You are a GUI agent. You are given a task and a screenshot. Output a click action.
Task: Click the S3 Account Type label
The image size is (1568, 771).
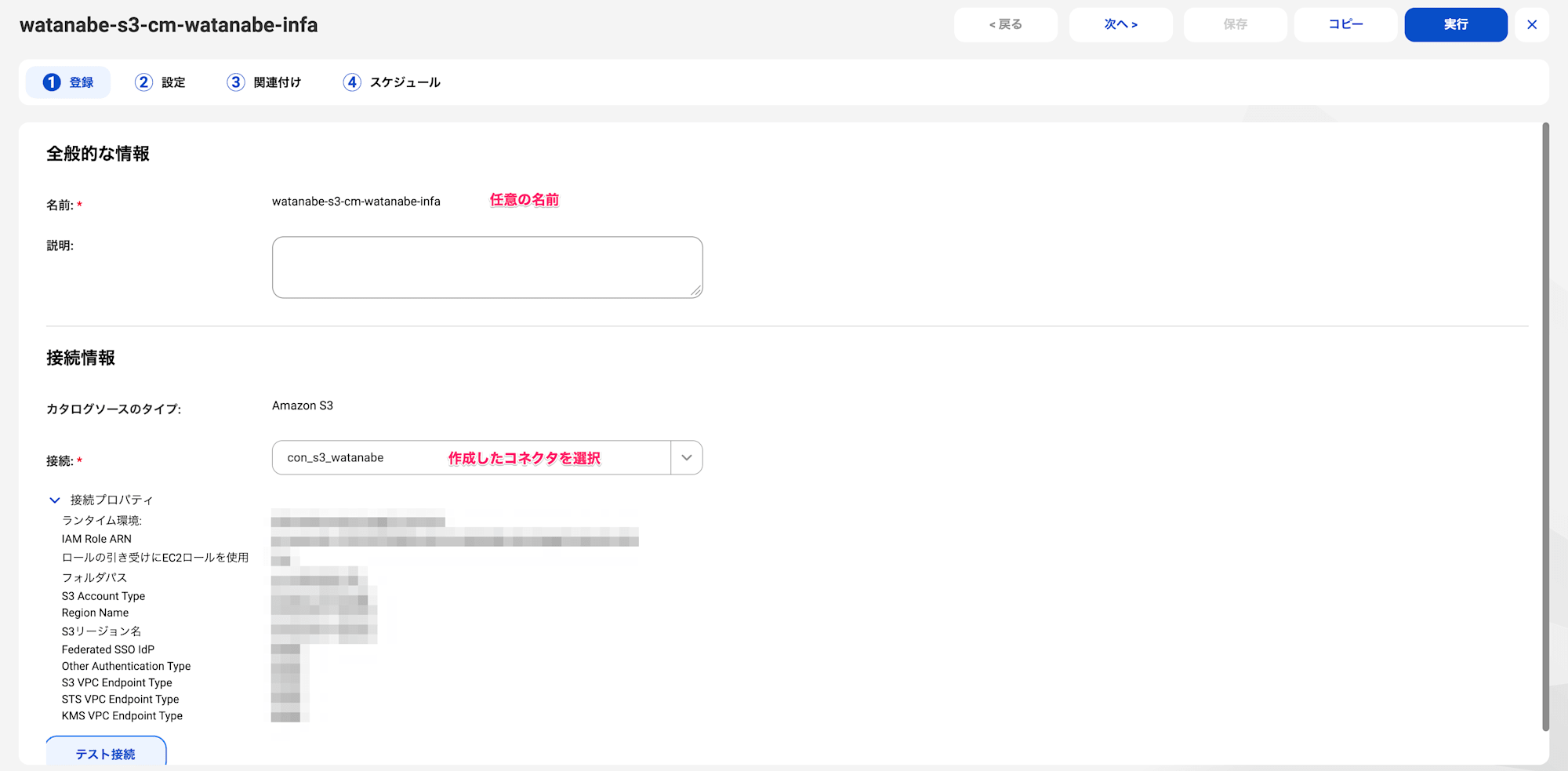click(x=103, y=596)
